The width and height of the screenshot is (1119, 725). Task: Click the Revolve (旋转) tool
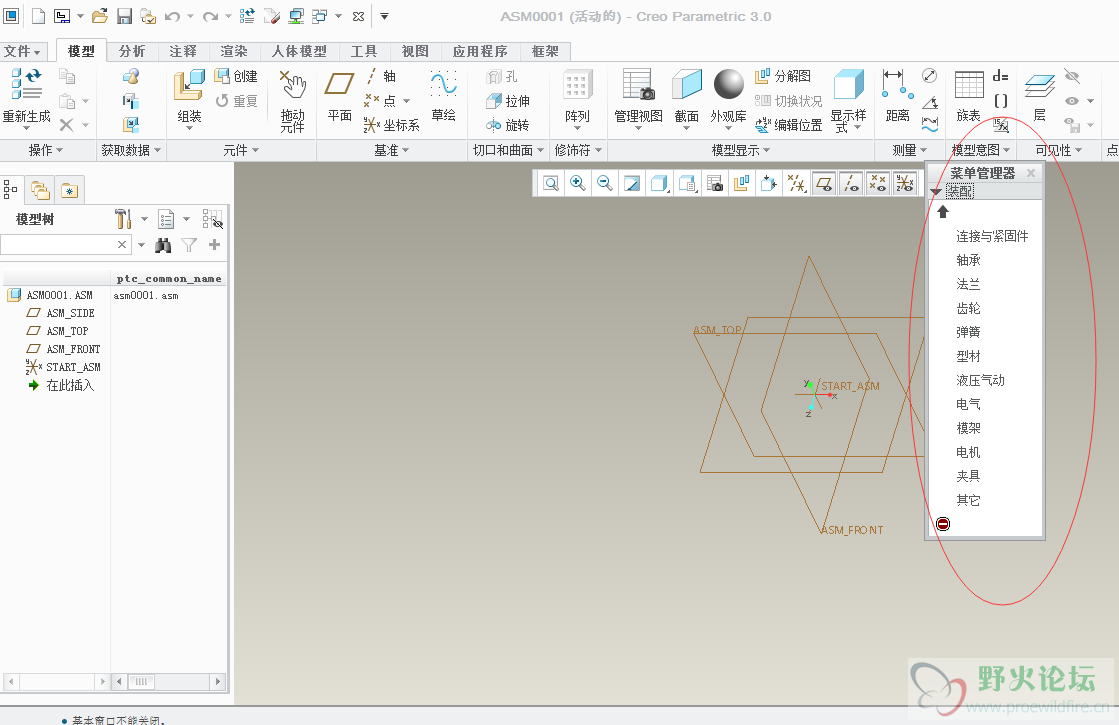(x=507, y=125)
